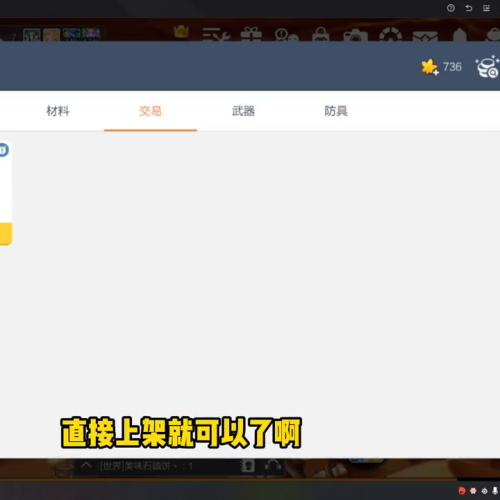This screenshot has width=500, height=500.
Task: Click the coins with magnifier icon
Action: [x=487, y=67]
